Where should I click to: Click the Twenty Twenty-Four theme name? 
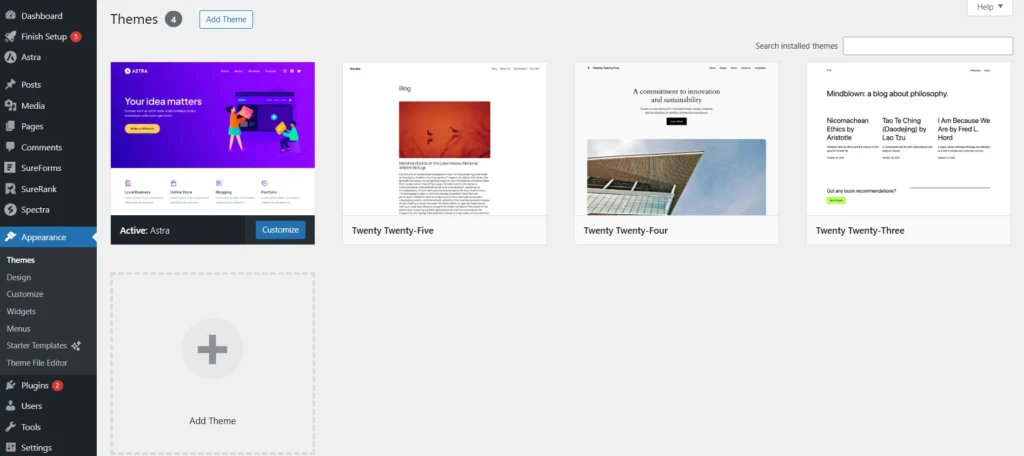[626, 231]
